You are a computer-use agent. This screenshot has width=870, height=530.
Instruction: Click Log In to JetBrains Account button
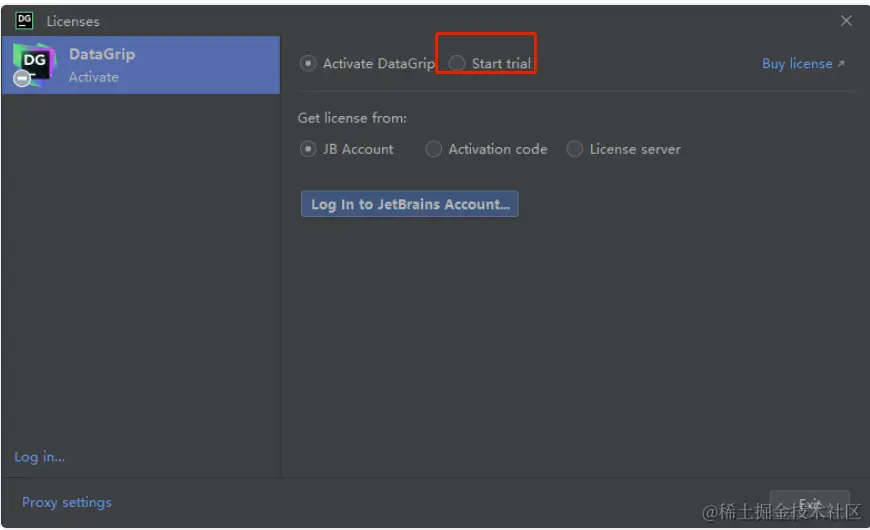pyautogui.click(x=409, y=204)
